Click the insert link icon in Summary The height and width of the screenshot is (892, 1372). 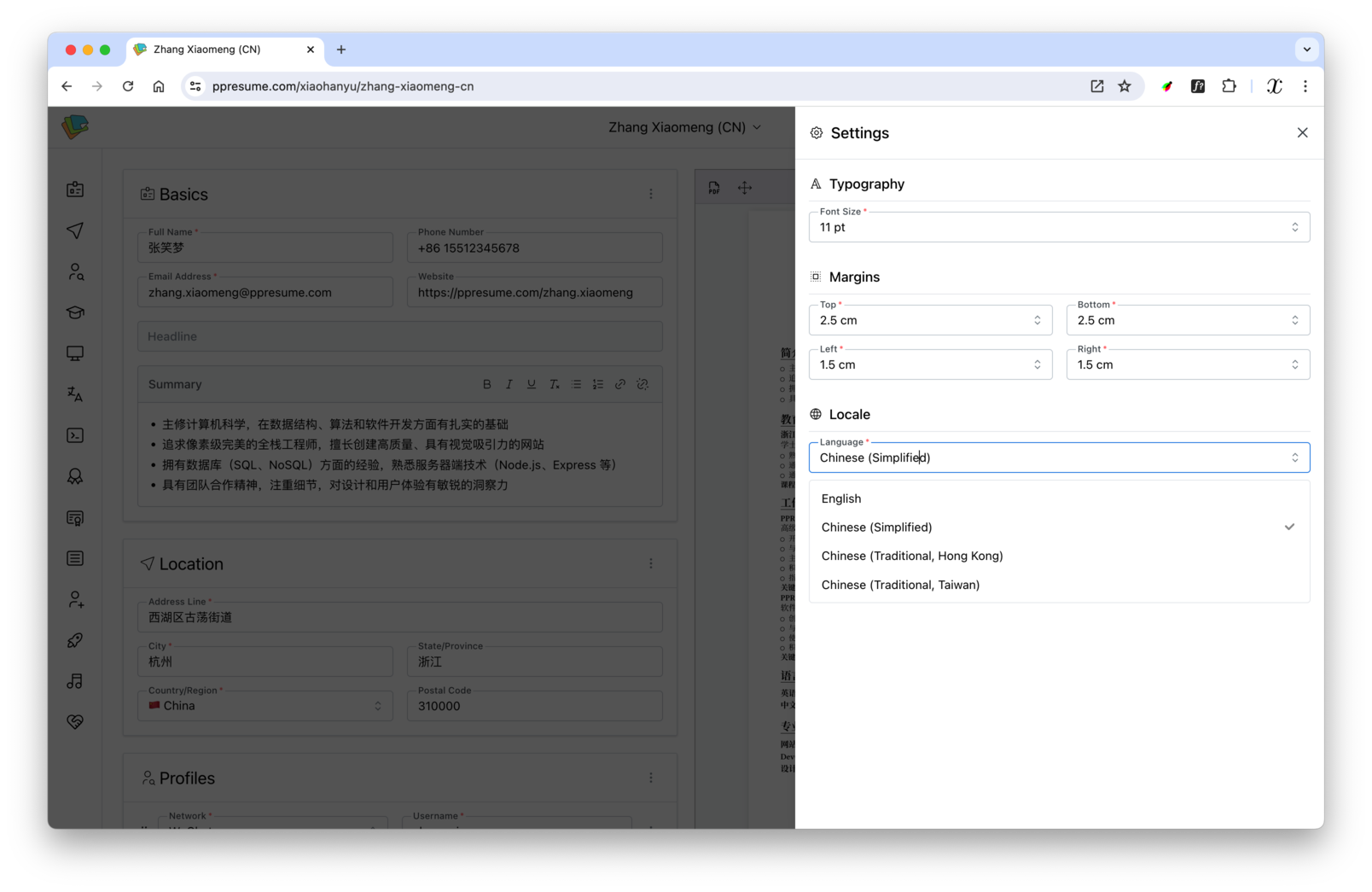pyautogui.click(x=620, y=384)
